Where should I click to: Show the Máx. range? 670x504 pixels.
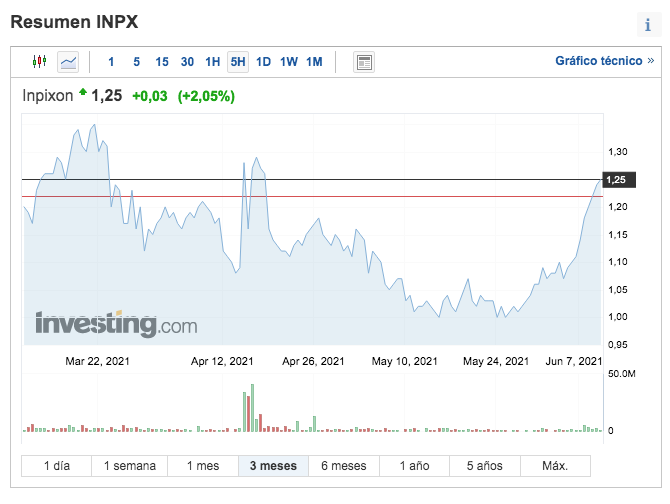pyautogui.click(x=555, y=466)
